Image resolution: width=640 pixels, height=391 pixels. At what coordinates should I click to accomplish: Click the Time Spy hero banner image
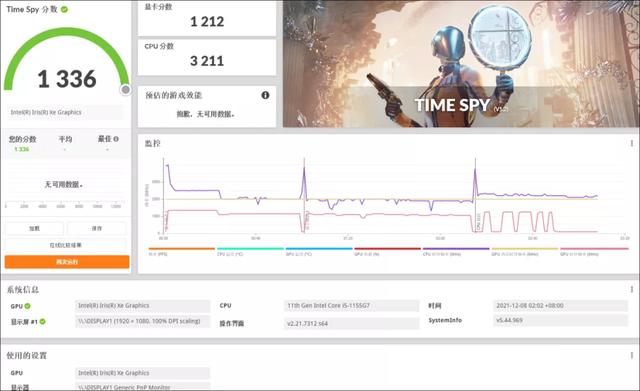tap(461, 64)
